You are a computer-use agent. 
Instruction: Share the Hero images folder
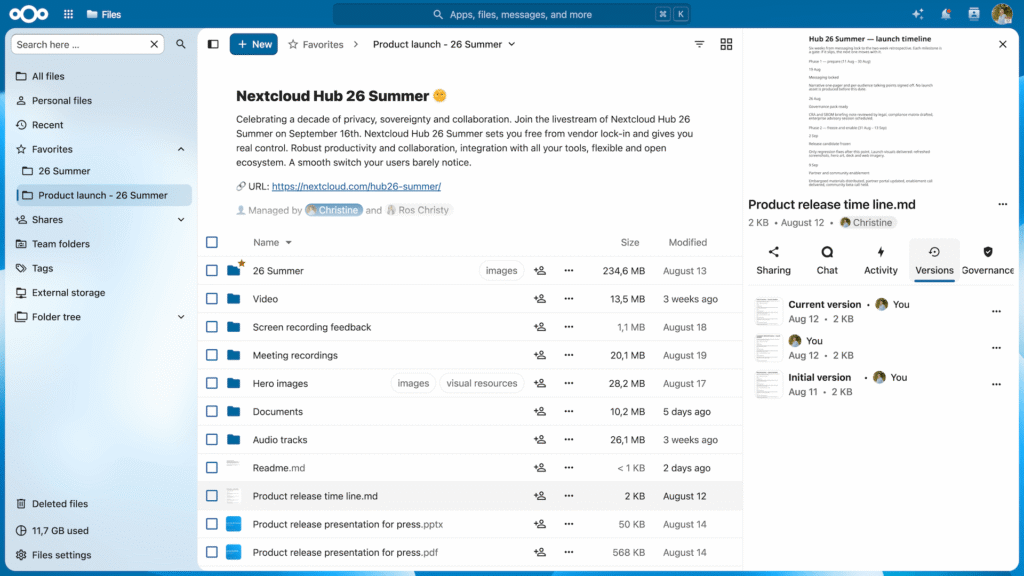539,383
